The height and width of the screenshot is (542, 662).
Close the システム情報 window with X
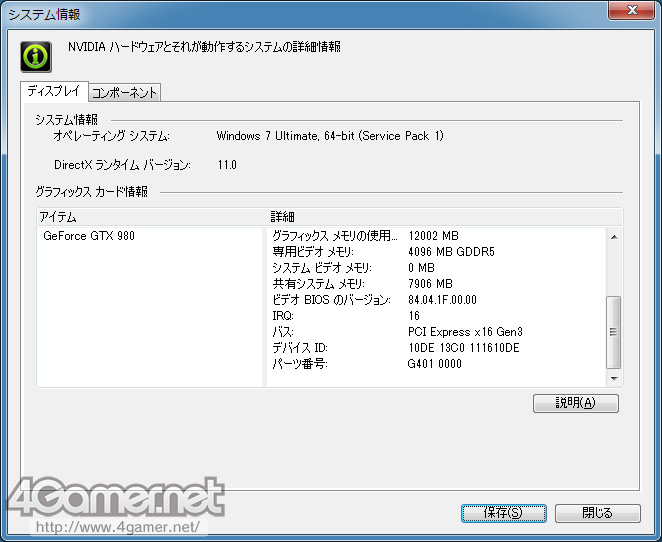click(x=631, y=12)
